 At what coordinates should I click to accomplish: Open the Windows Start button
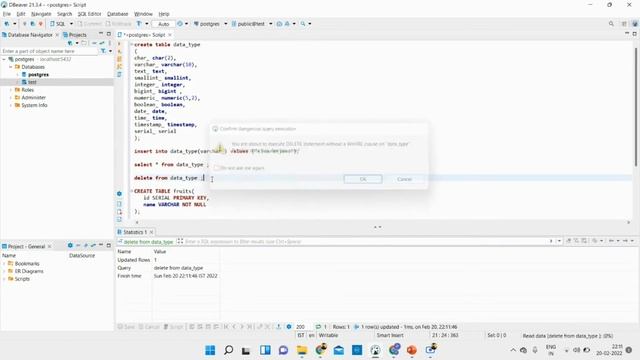click(210, 350)
